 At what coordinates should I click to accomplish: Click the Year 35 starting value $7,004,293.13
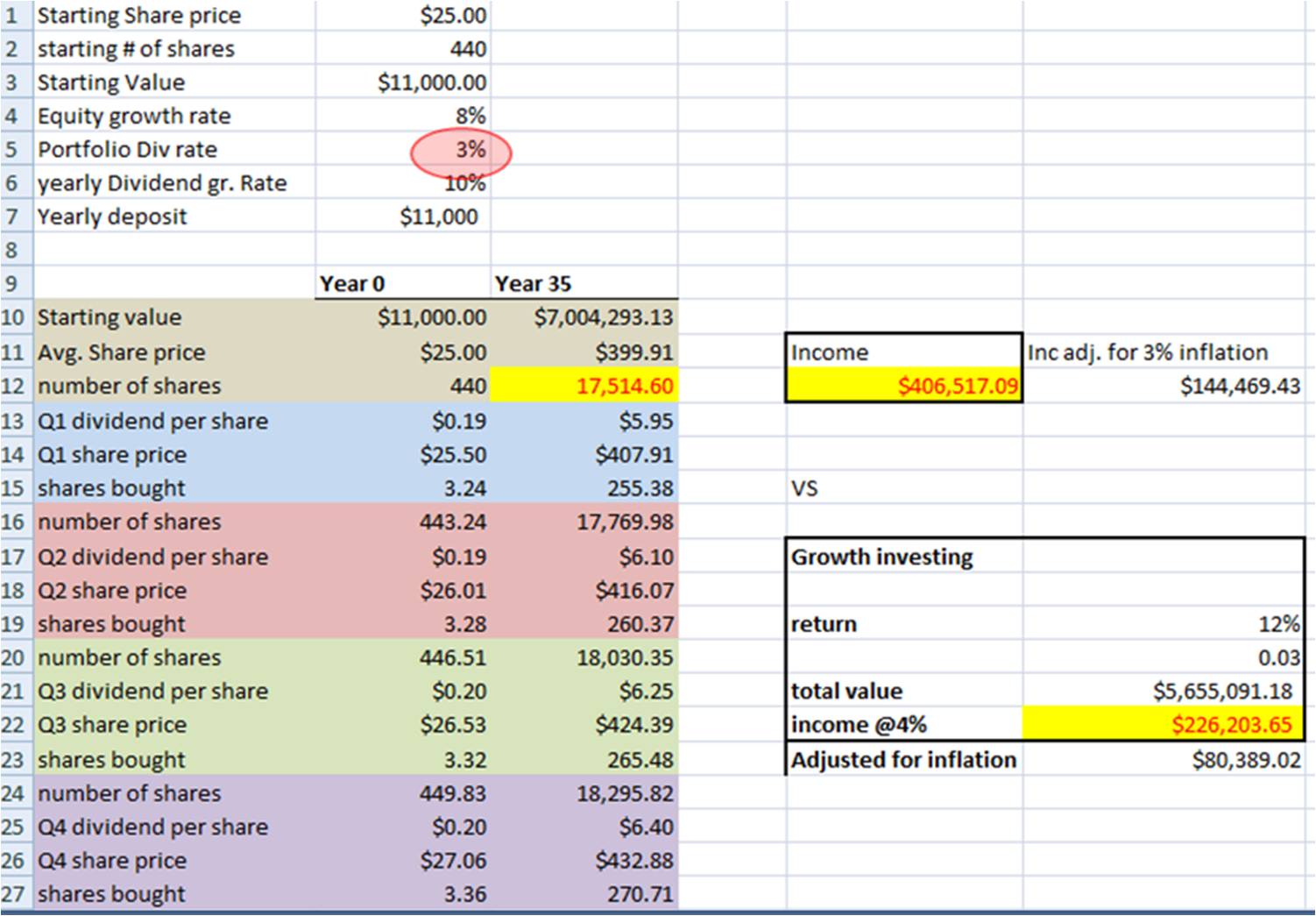point(584,317)
